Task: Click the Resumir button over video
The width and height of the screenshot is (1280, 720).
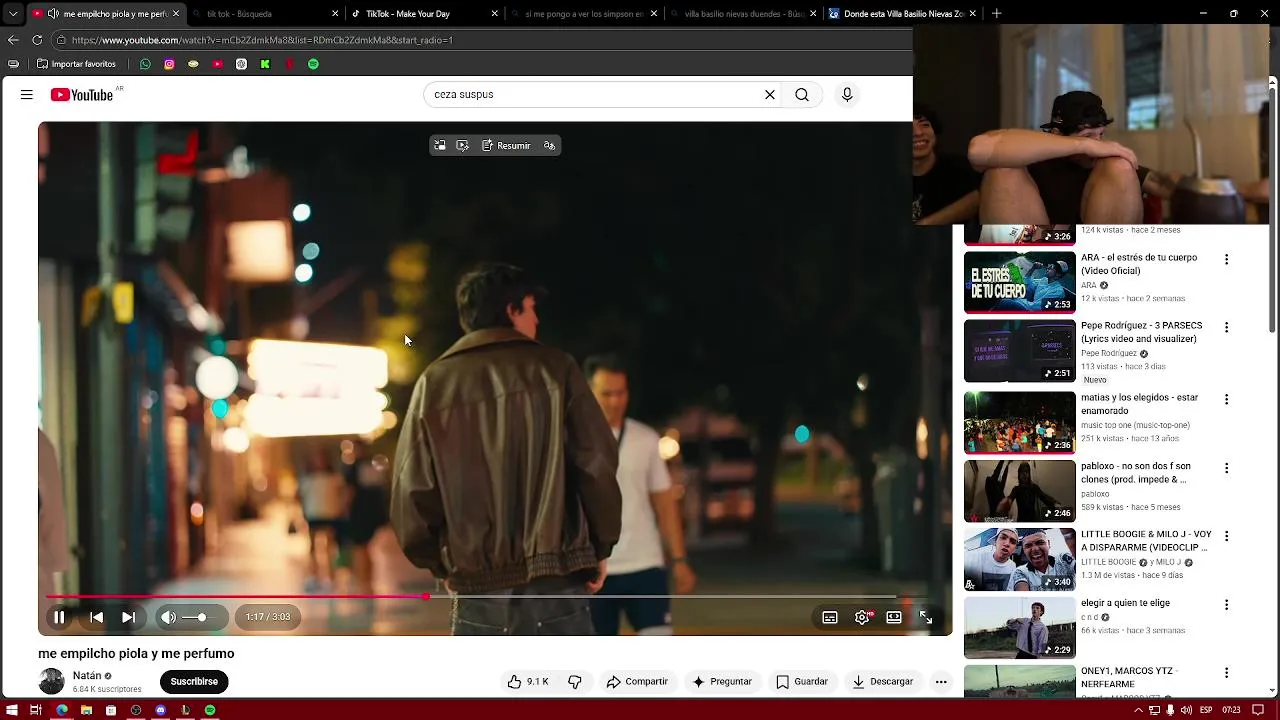Action: click(x=506, y=146)
